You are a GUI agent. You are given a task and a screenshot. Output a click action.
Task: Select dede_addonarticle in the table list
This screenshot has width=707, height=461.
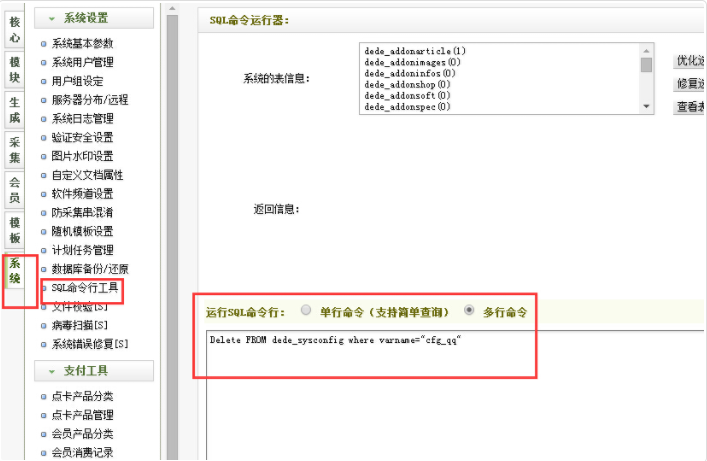(x=414, y=50)
